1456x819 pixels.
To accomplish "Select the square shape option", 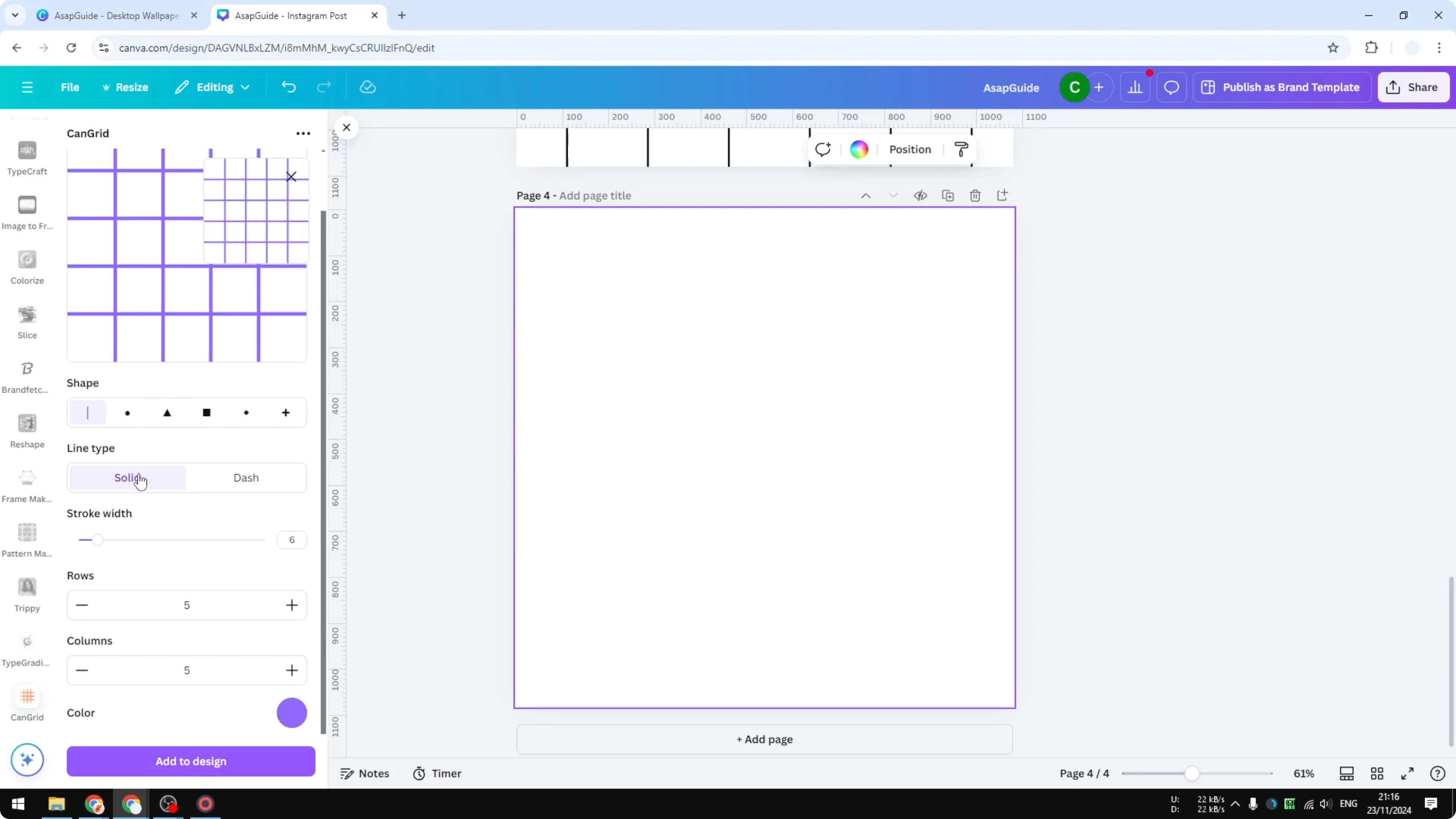I will [206, 413].
